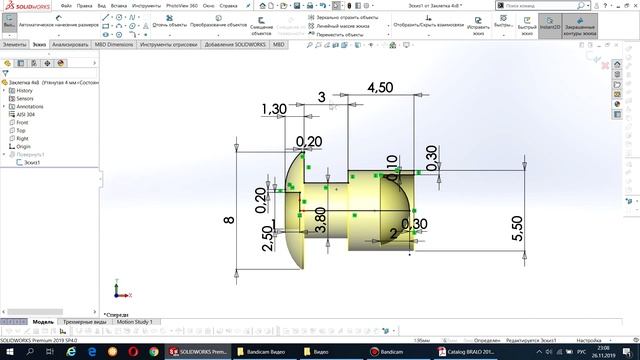Open Linear Sketch Pattern dropdown arrow
This screenshot has height=360, width=640.
388,26
